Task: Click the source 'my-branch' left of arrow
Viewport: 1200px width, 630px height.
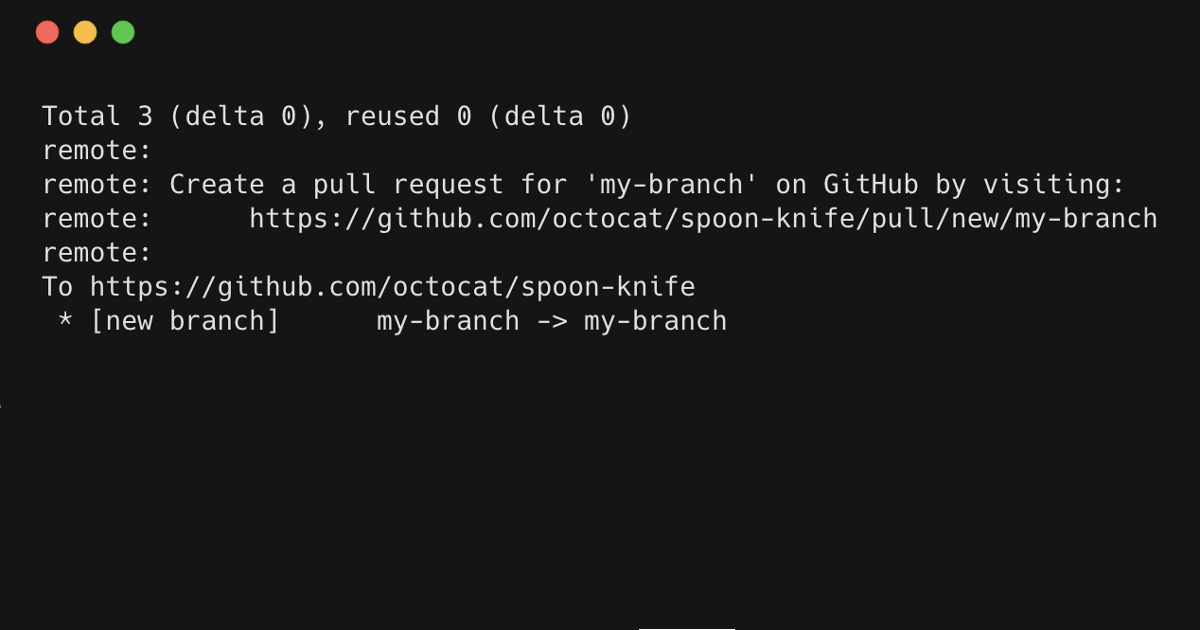Action: (x=448, y=321)
